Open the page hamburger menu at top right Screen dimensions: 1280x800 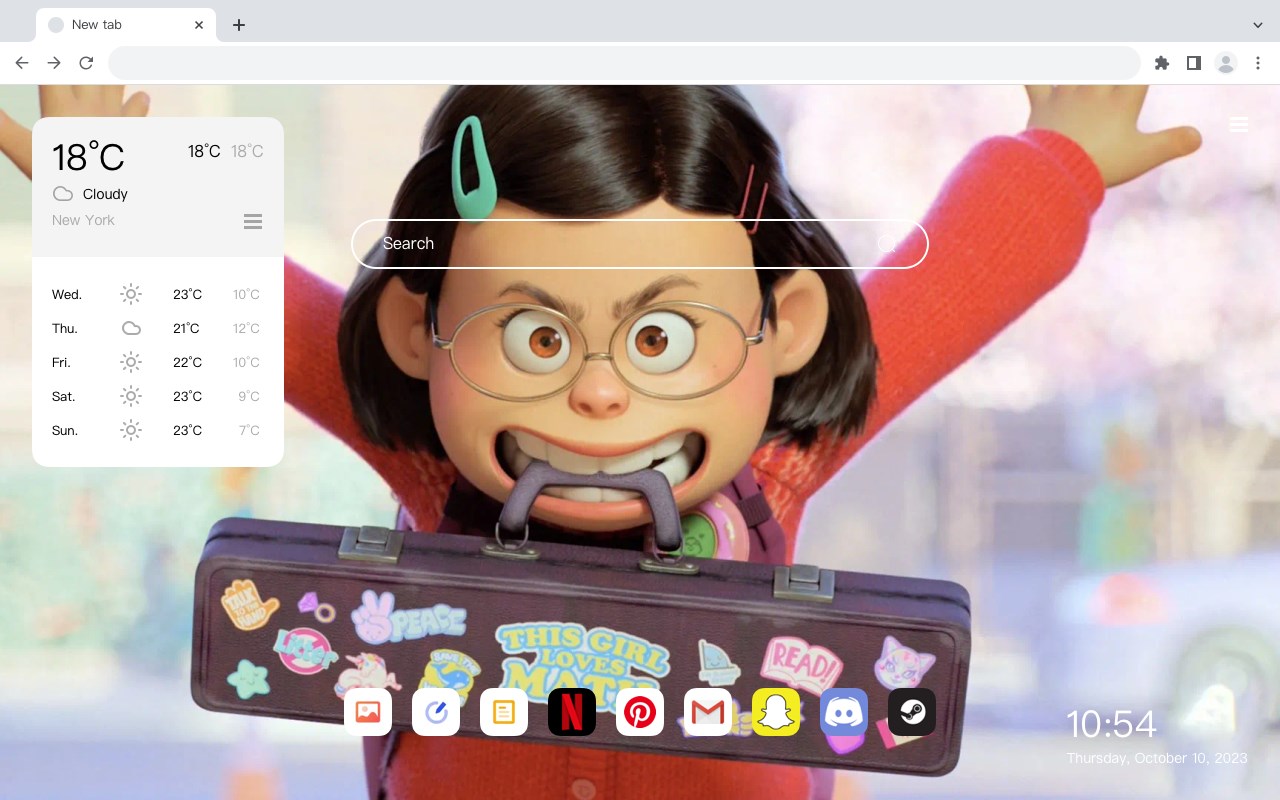click(x=1239, y=124)
